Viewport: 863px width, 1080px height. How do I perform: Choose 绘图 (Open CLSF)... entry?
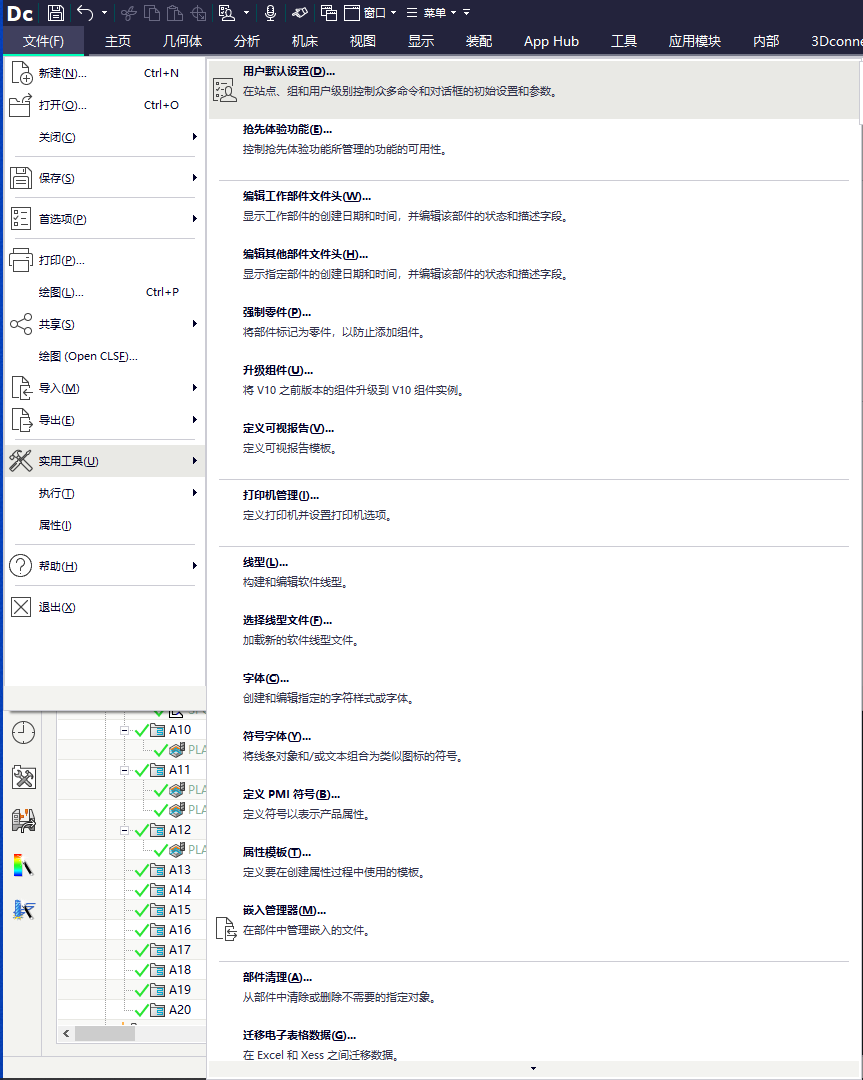coord(104,356)
